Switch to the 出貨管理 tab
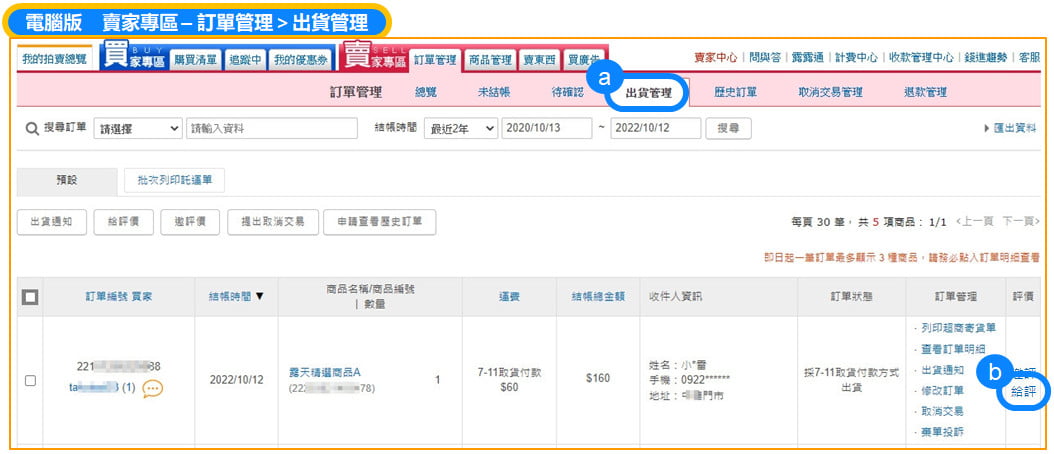 (648, 93)
